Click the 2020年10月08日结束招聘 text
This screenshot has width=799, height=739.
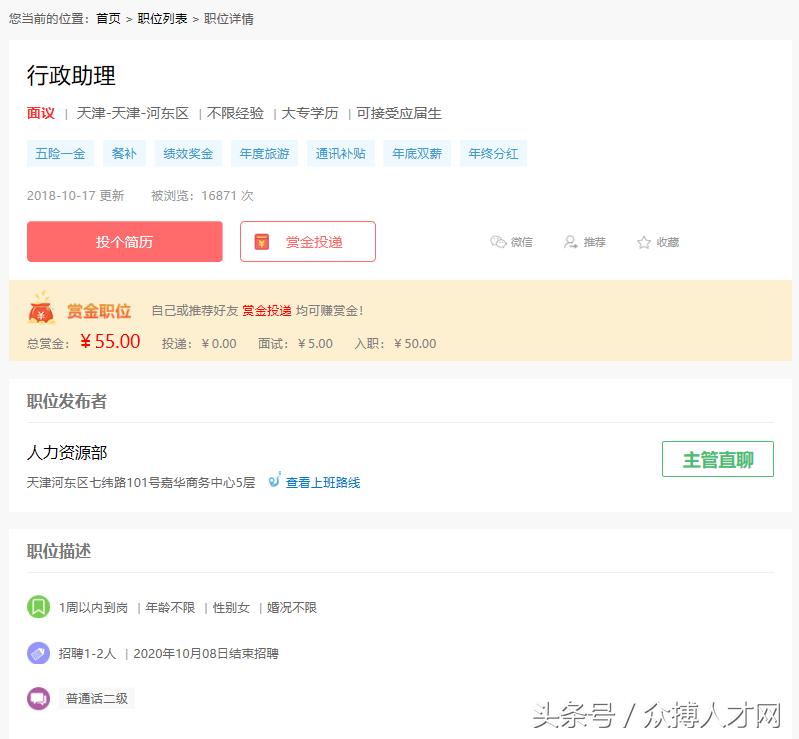click(206, 653)
